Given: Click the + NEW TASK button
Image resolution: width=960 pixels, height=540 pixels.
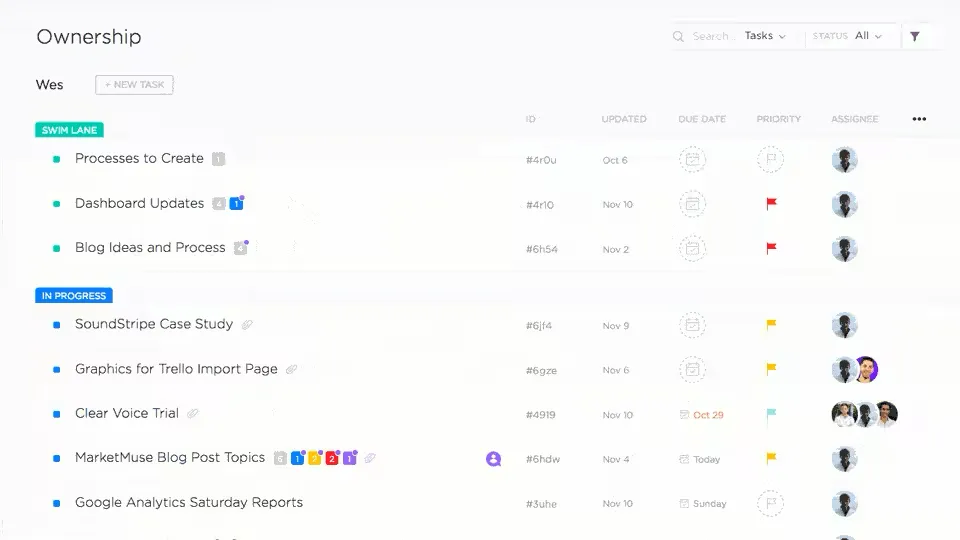Looking at the screenshot, I should pos(134,84).
